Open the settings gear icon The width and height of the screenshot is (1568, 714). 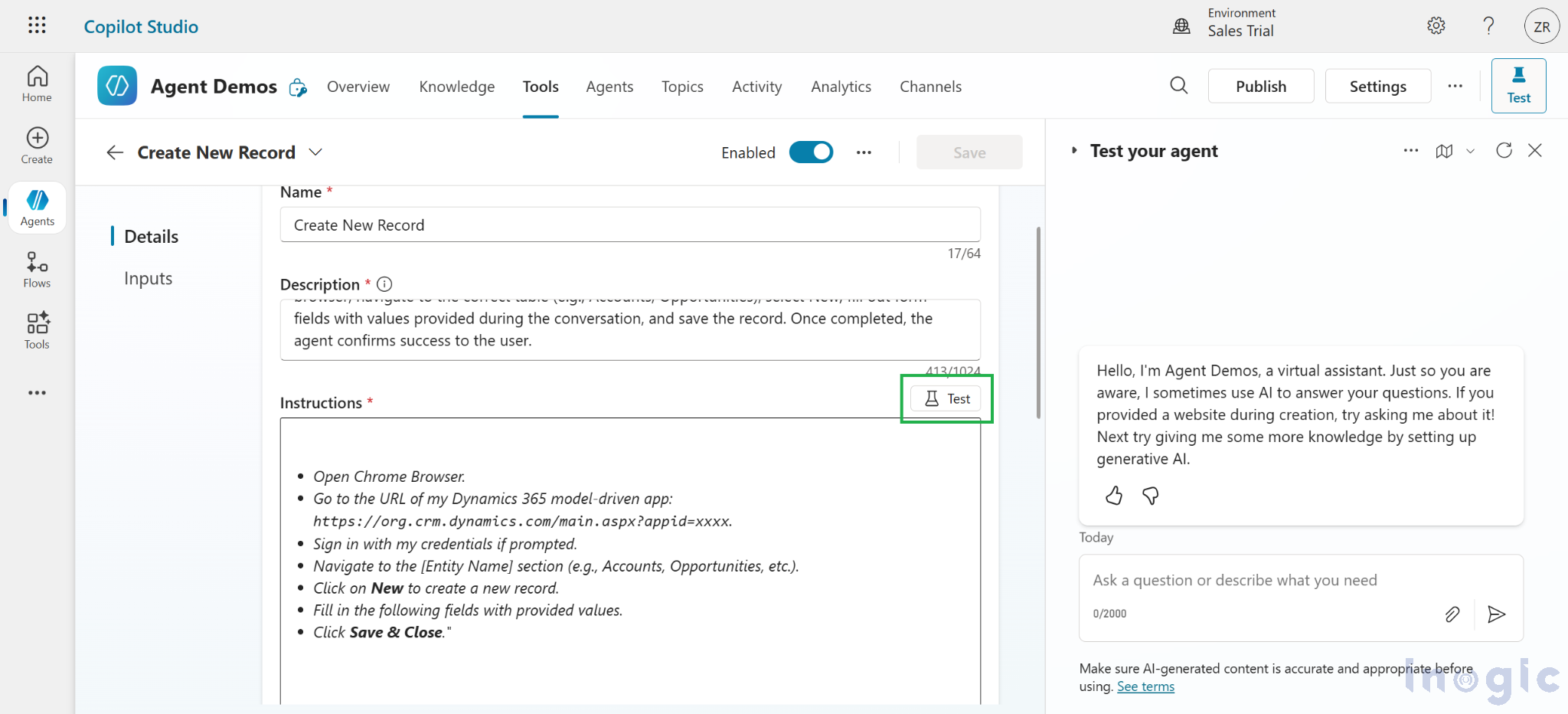(1436, 26)
